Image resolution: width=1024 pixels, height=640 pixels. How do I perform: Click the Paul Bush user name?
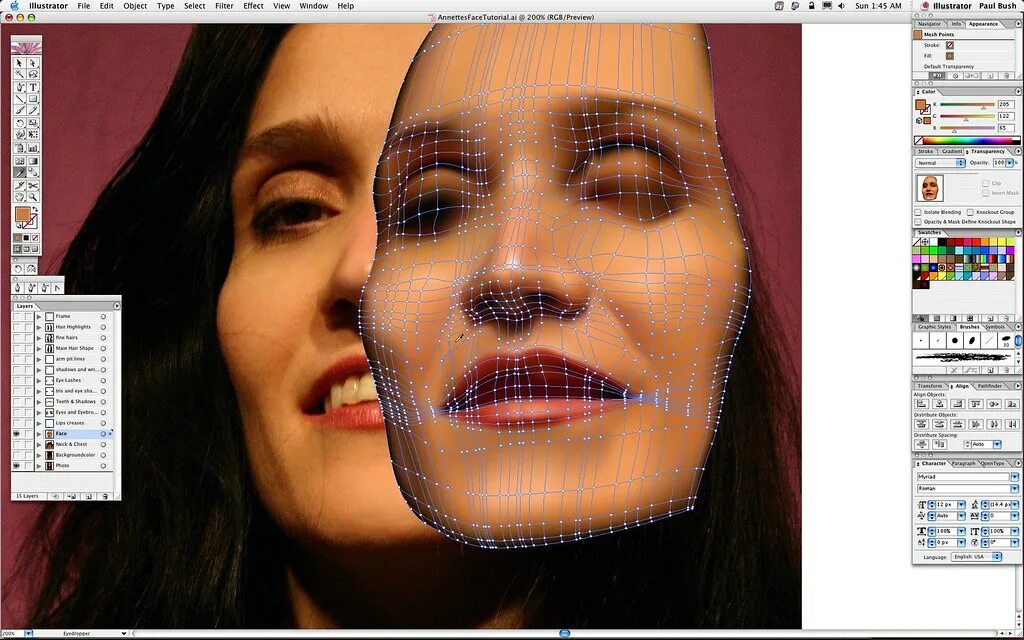[998, 6]
